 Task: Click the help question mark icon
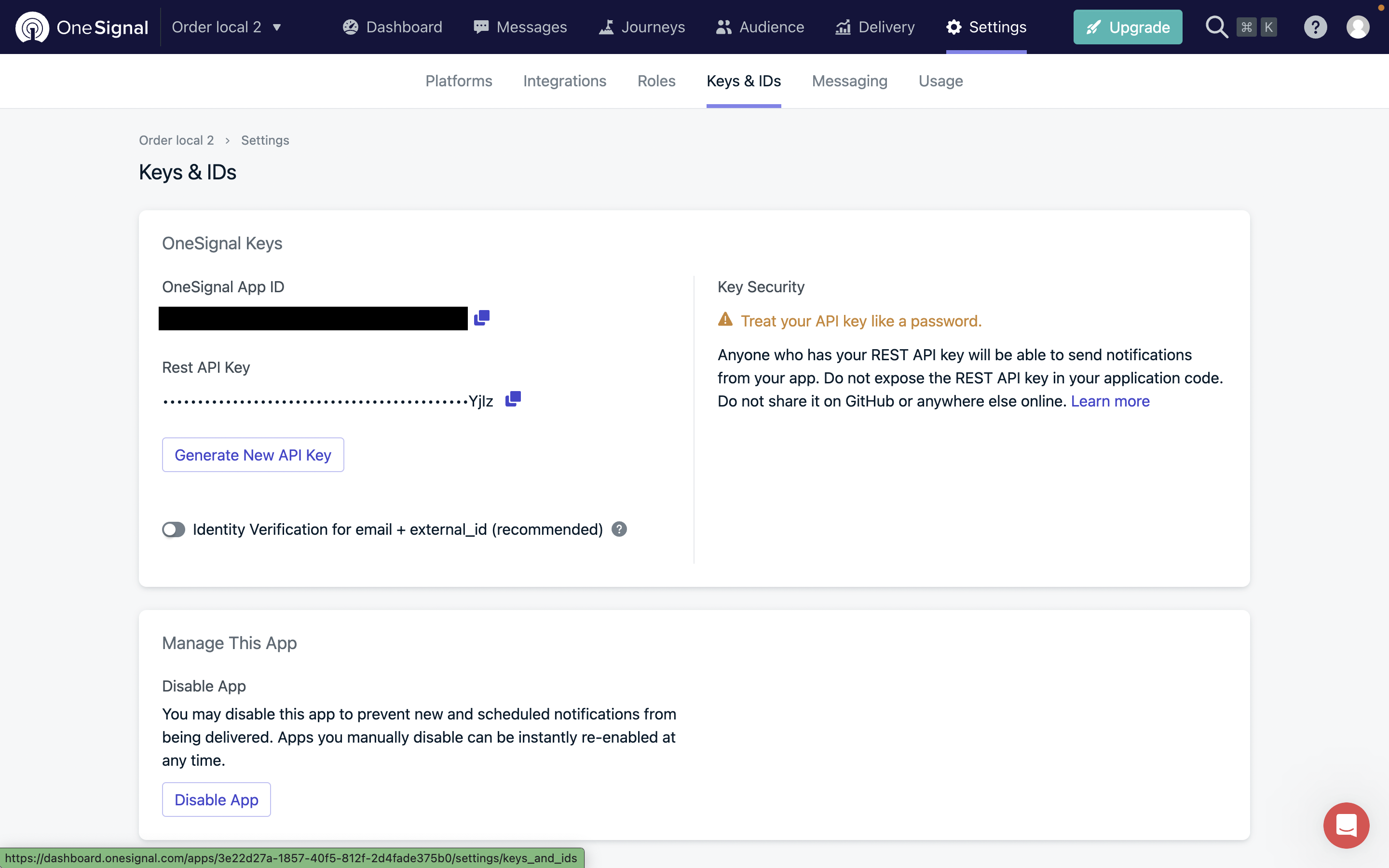1315,27
